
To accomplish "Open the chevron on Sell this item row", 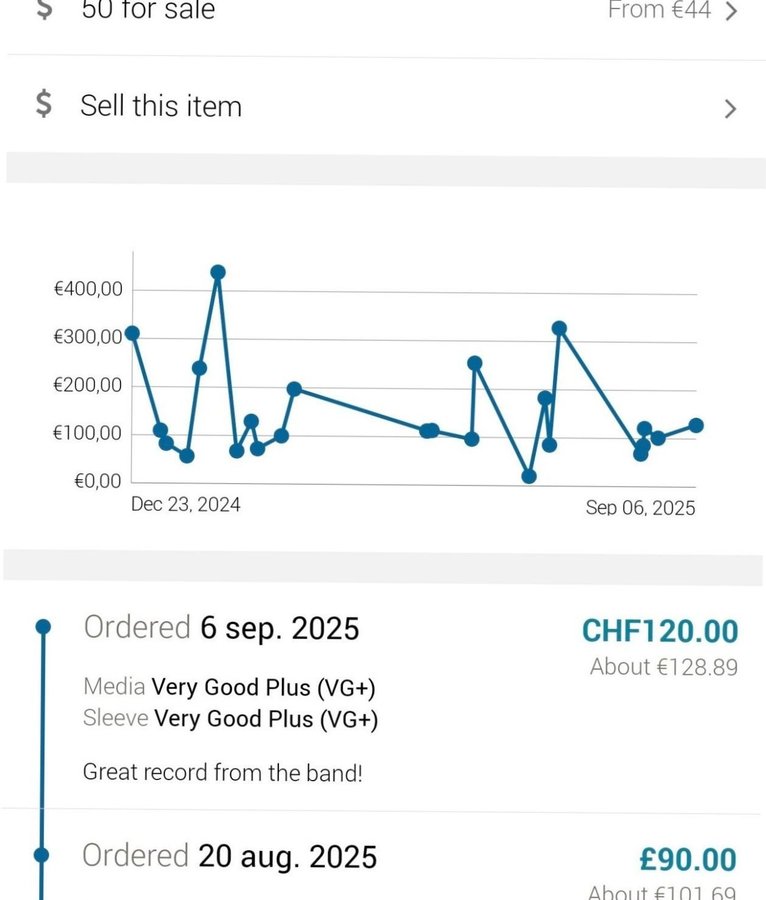I will 730,108.
